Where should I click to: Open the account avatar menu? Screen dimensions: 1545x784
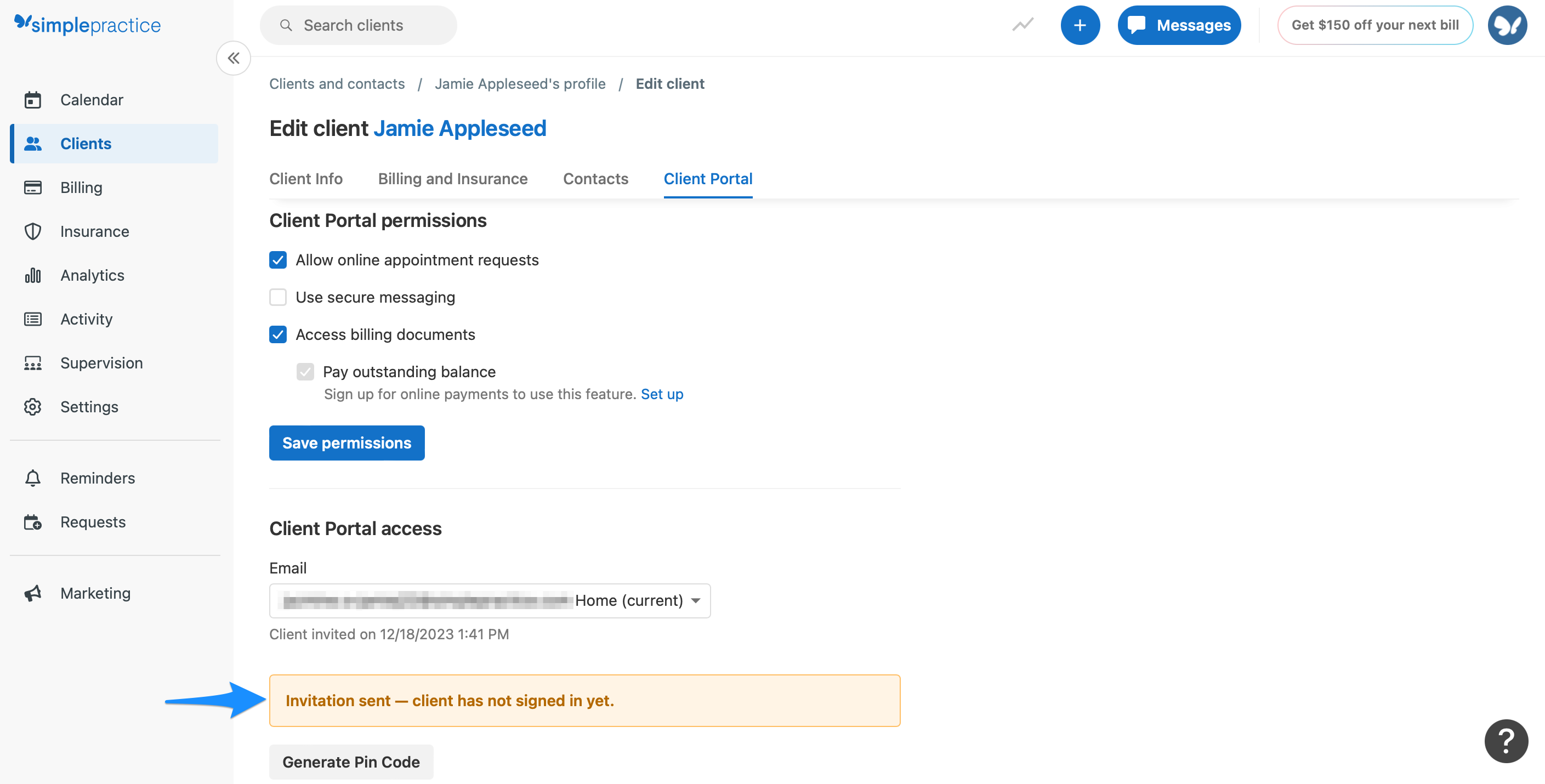click(1507, 25)
